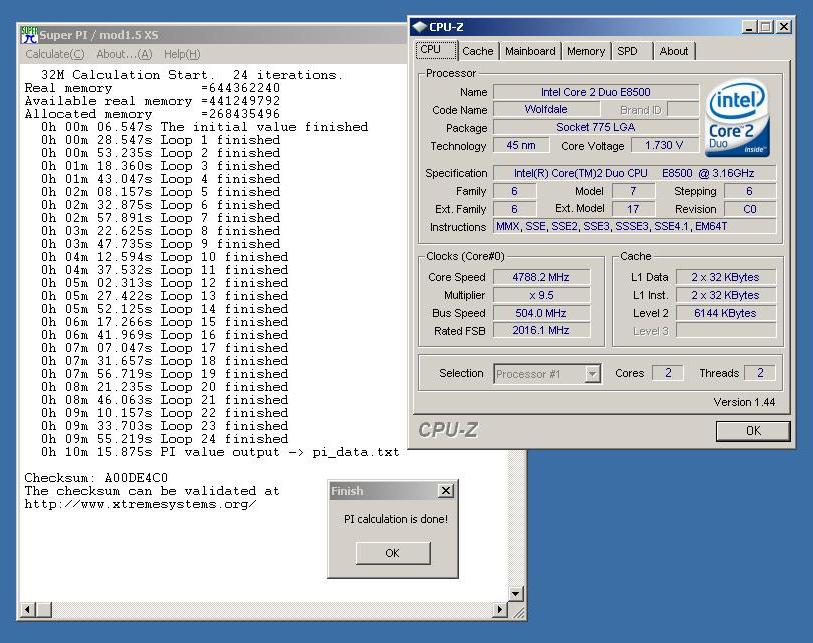Click the Revision value C0
The image size is (813, 643).
(750, 209)
